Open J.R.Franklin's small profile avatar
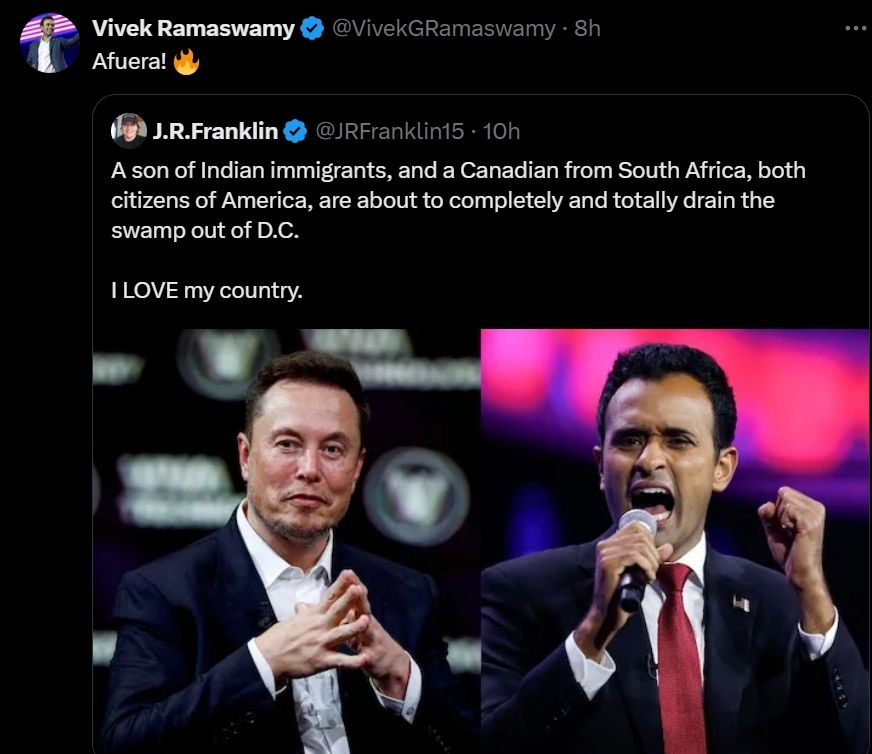The image size is (872, 754). 129,130
